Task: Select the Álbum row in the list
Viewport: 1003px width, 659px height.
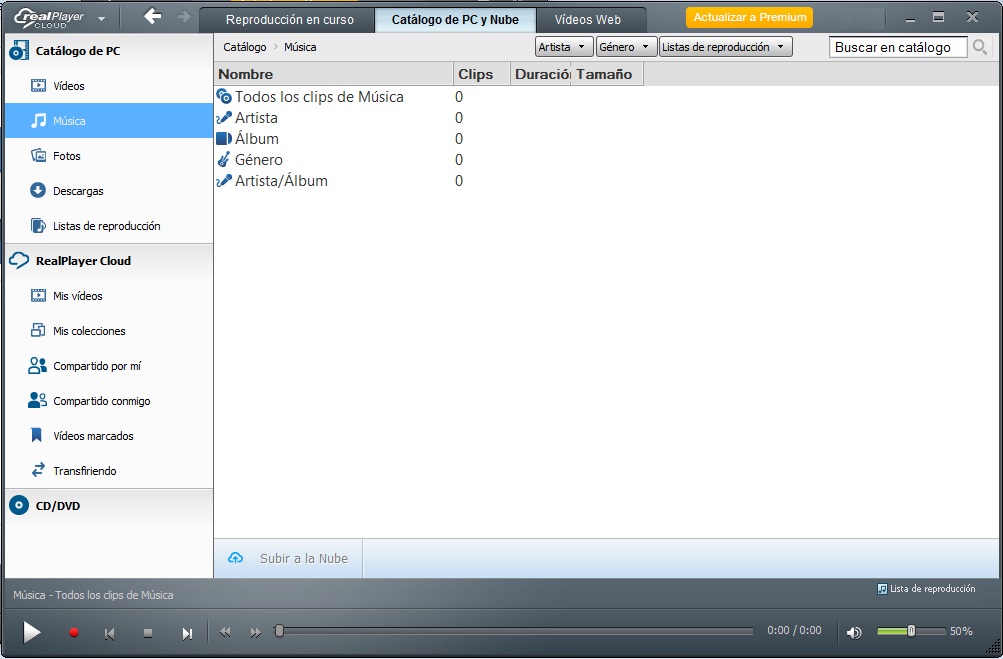Action: coord(429,139)
